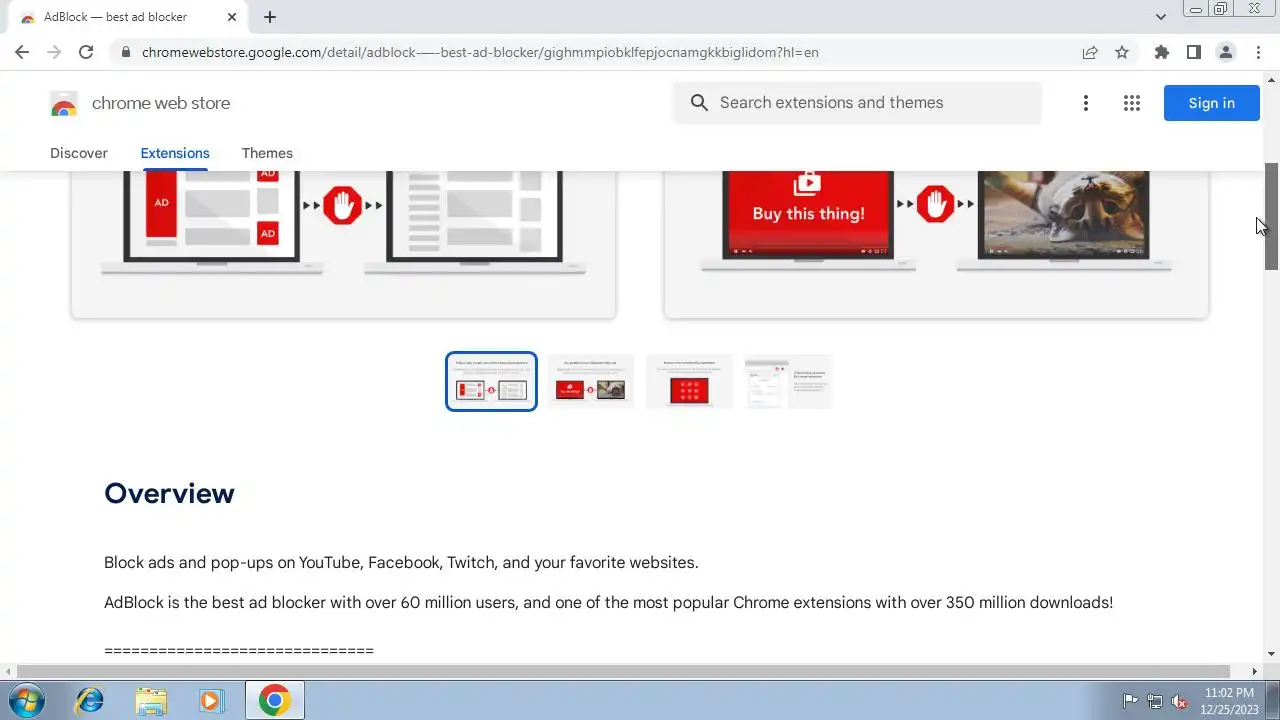Switch to the Themes tab
This screenshot has width=1280, height=720.
coord(267,153)
